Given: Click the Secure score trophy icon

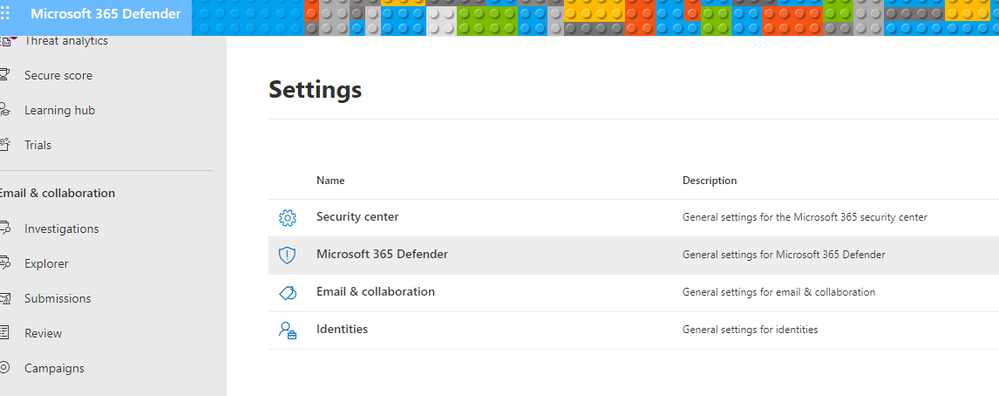Looking at the screenshot, I should [x=5, y=75].
